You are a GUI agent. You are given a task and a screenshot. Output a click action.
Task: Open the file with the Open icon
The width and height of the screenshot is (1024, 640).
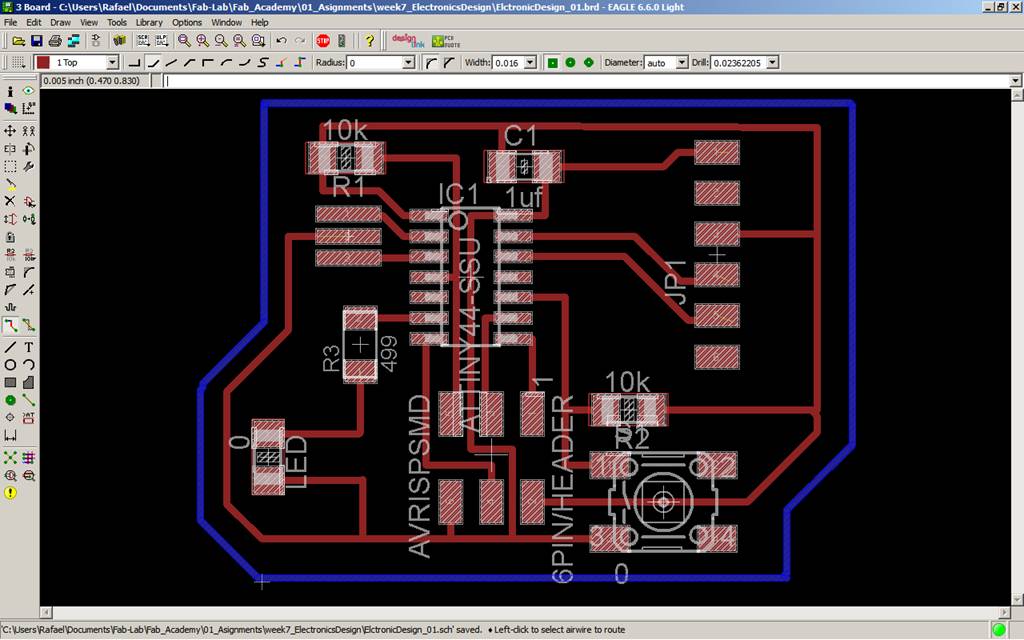point(18,41)
